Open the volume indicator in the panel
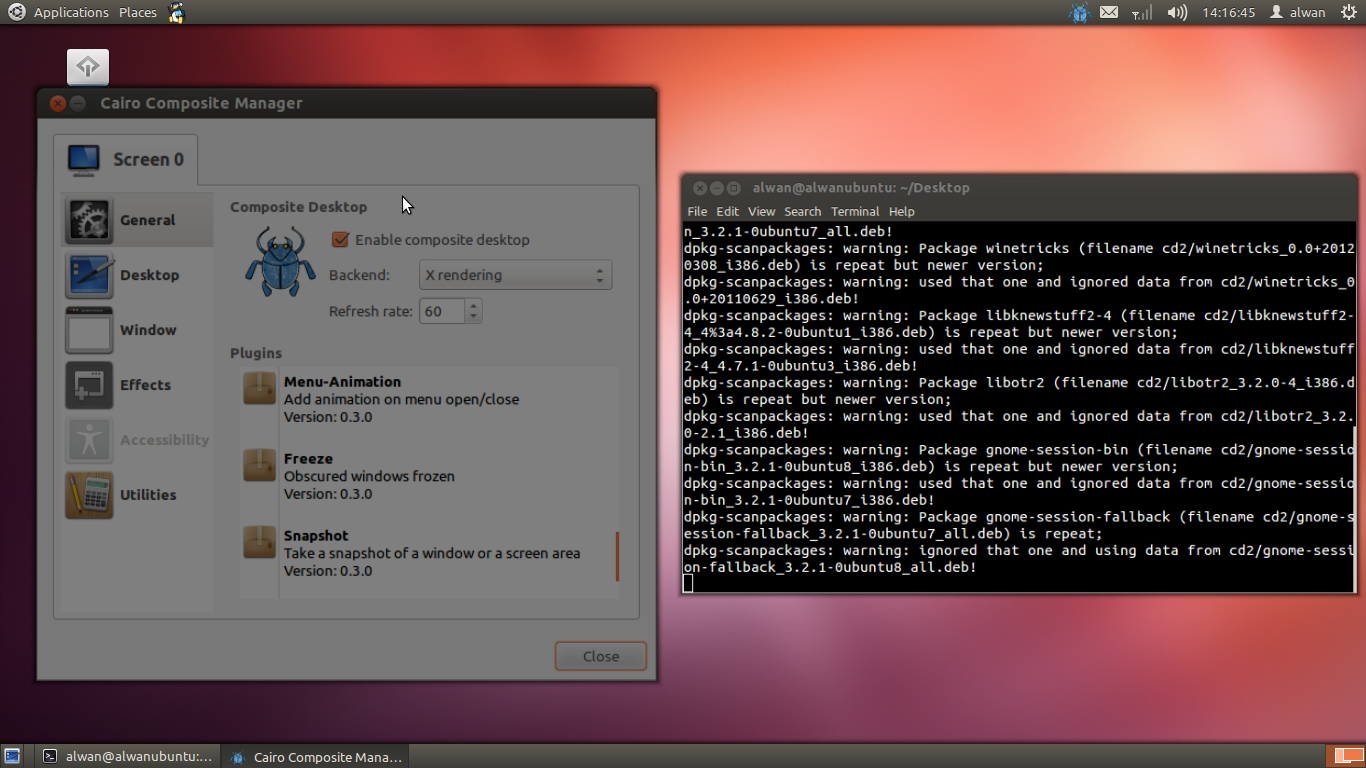1366x768 pixels. (1177, 12)
